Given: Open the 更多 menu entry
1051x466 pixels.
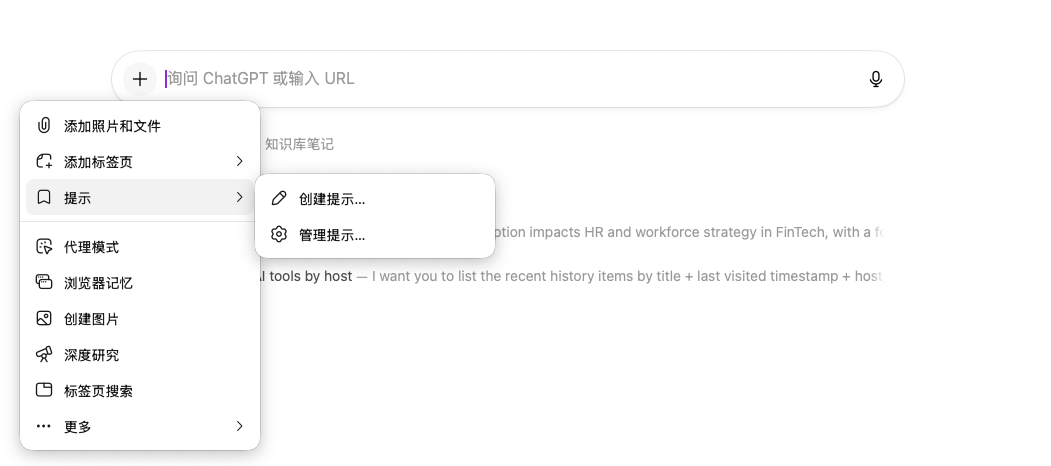Looking at the screenshot, I should 78,427.
